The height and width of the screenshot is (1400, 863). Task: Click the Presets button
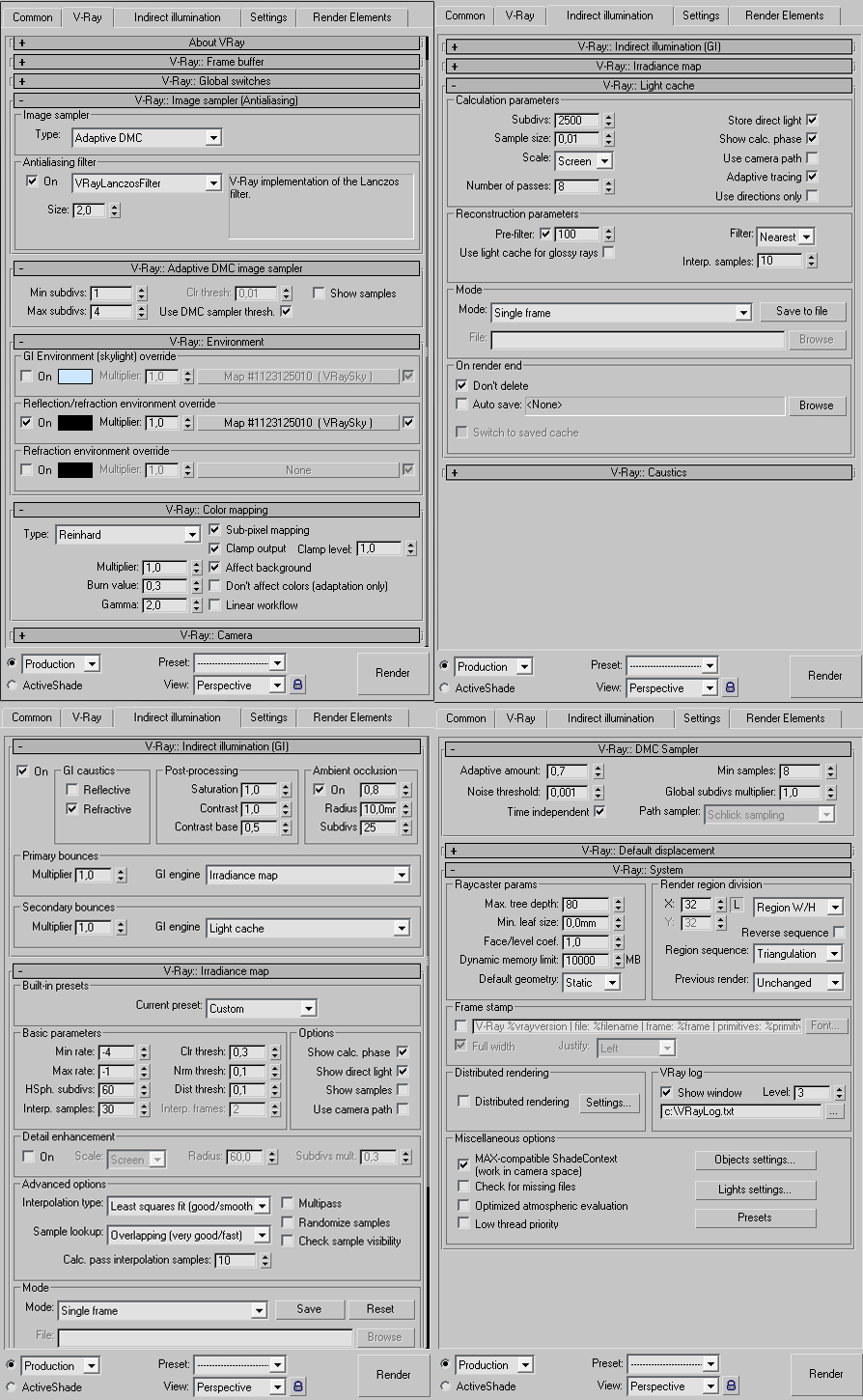[755, 1218]
